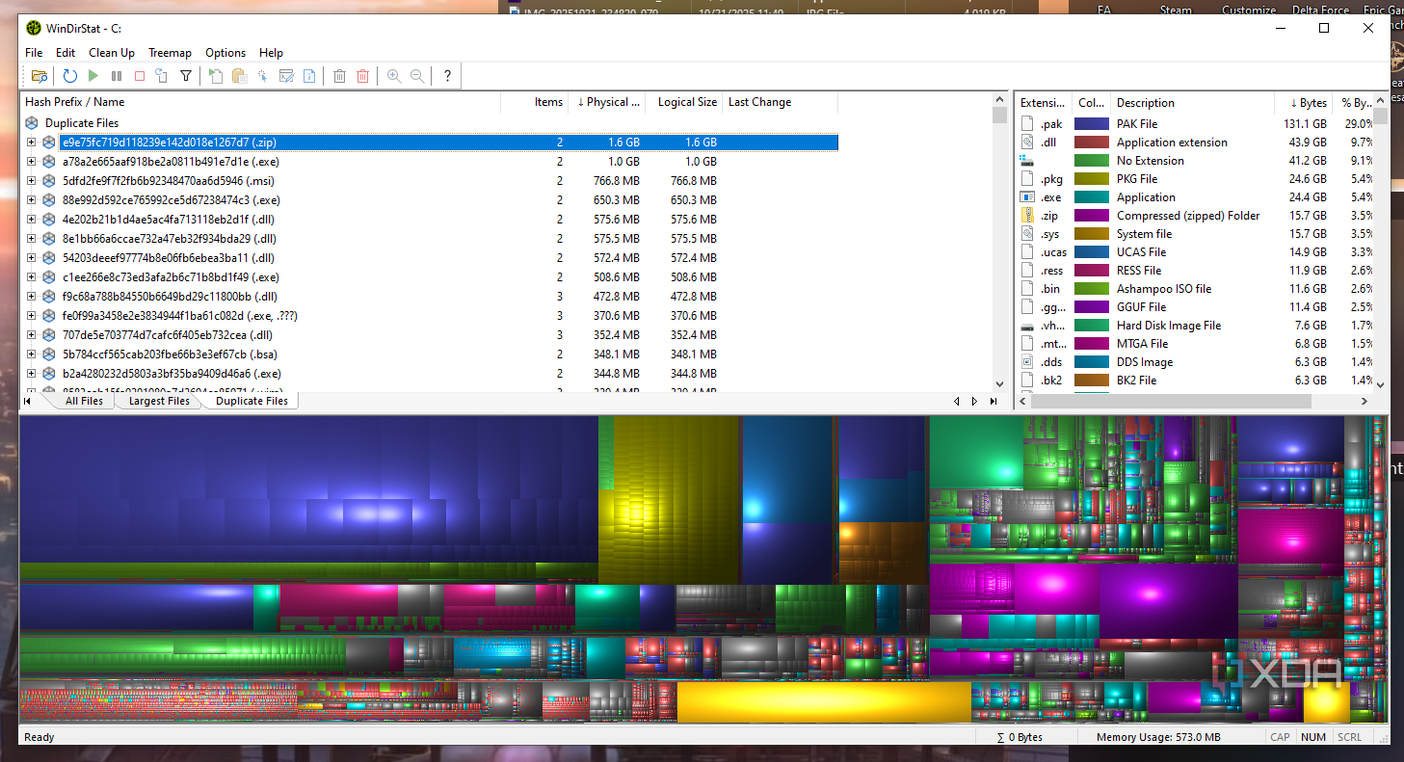Click the Open folder toolbar icon
1404x762 pixels.
(39, 76)
